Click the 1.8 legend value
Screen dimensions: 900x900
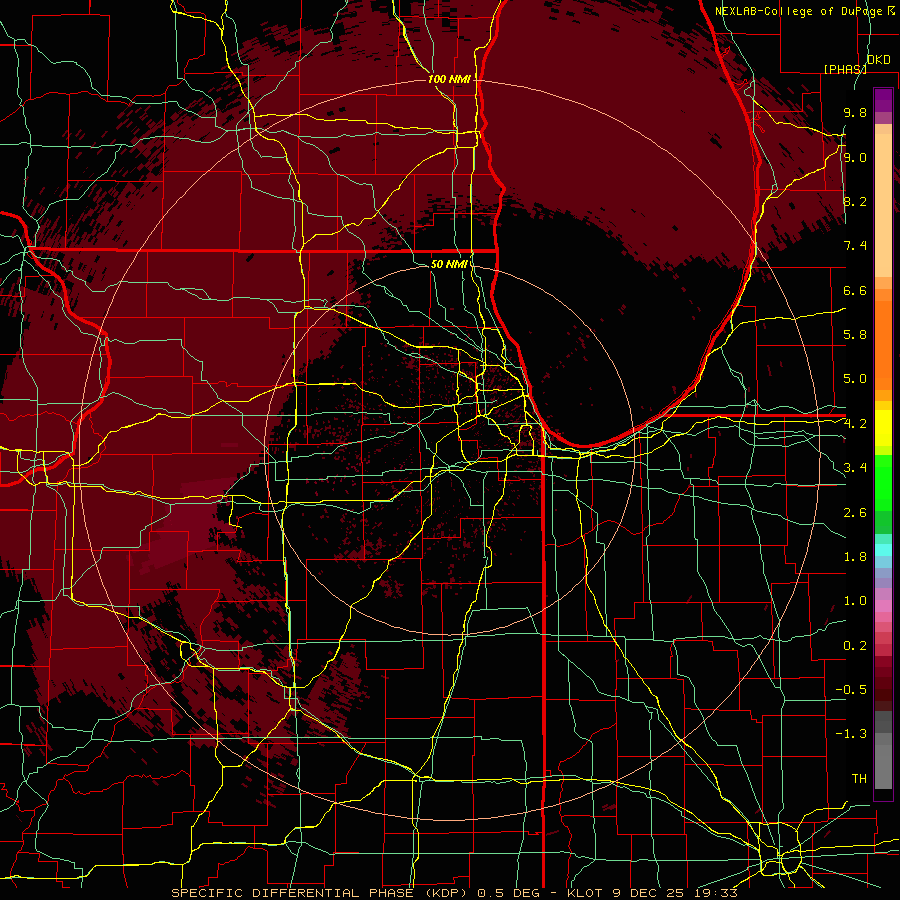pos(855,557)
